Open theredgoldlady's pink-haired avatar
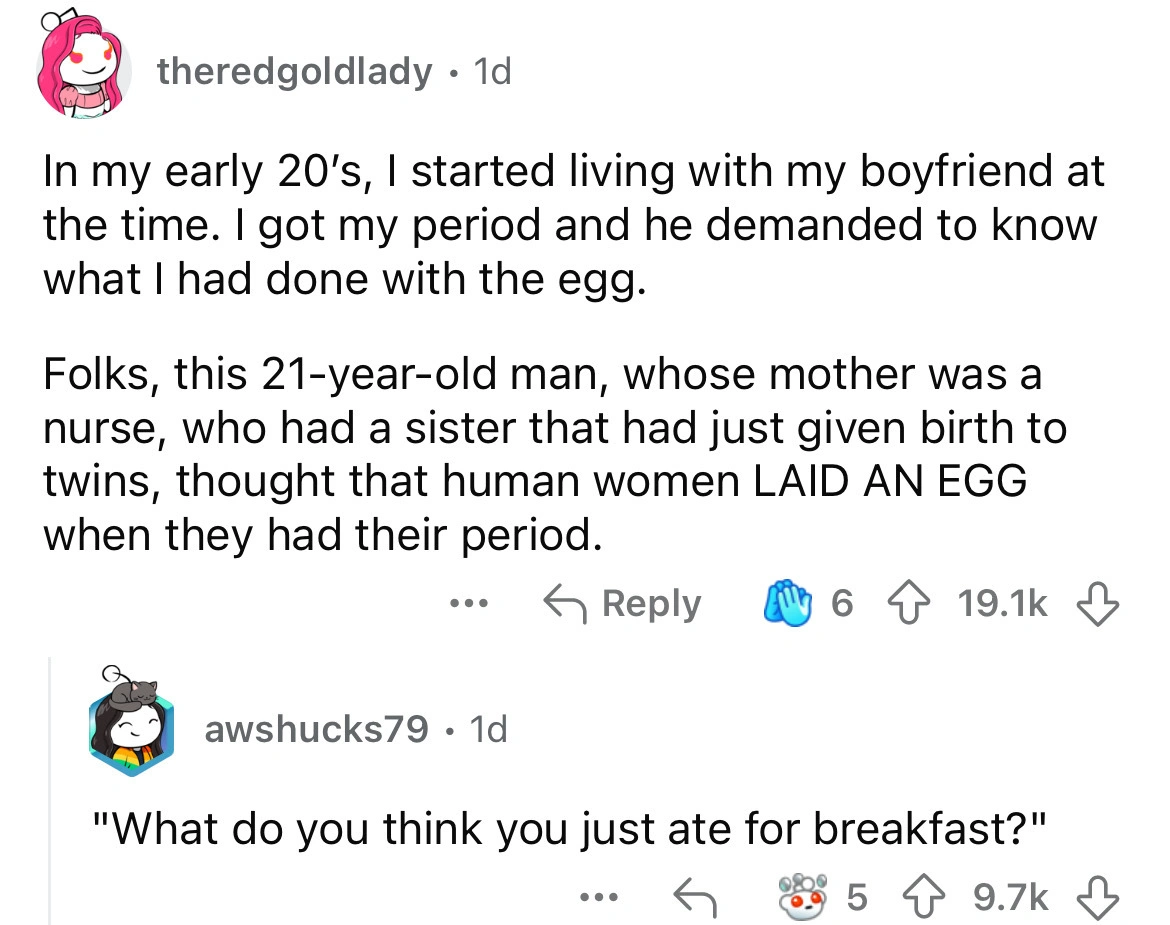Image resolution: width=1170 pixels, height=925 pixels. click(x=83, y=72)
